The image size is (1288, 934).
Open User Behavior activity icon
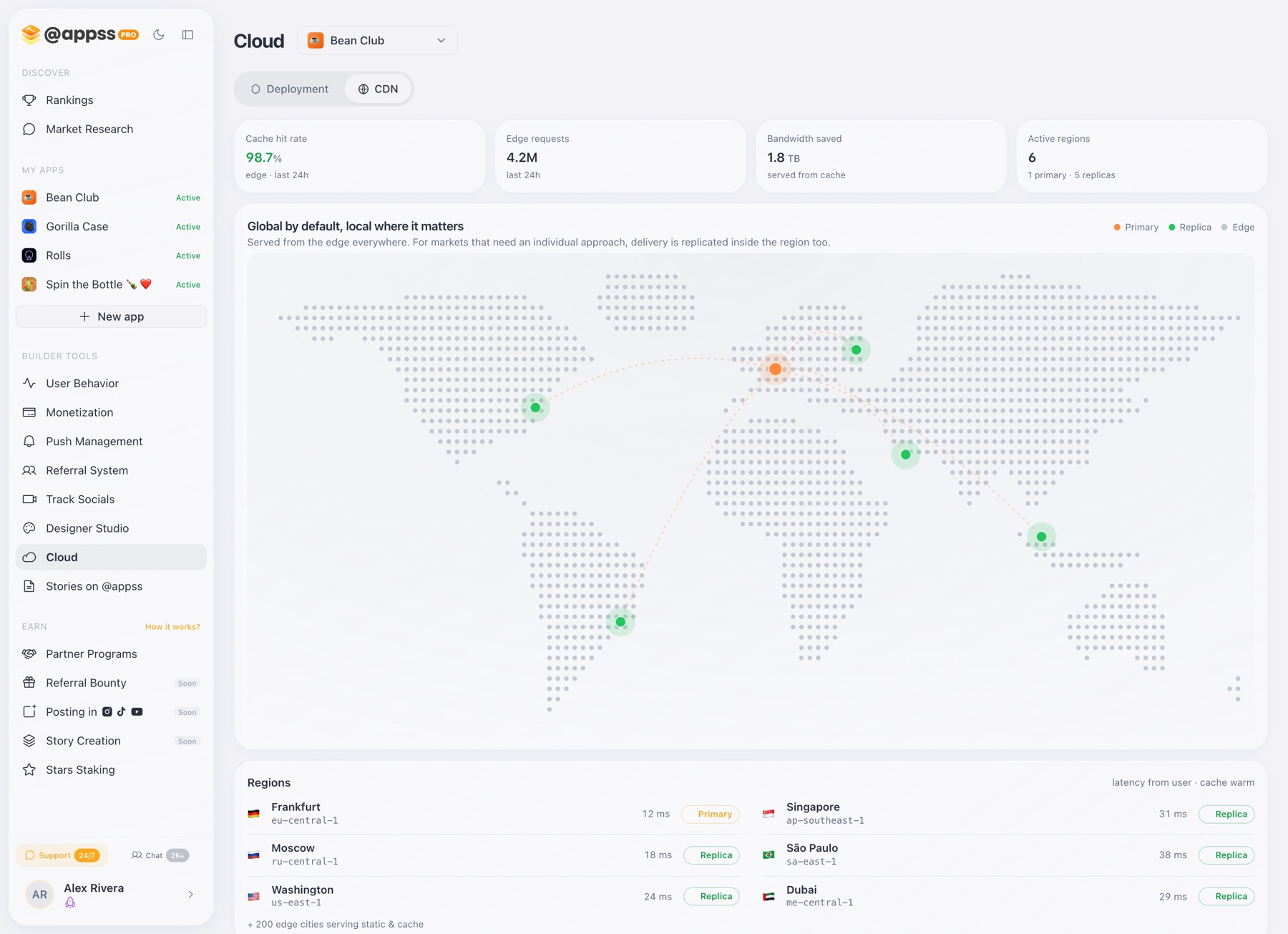[x=29, y=383]
